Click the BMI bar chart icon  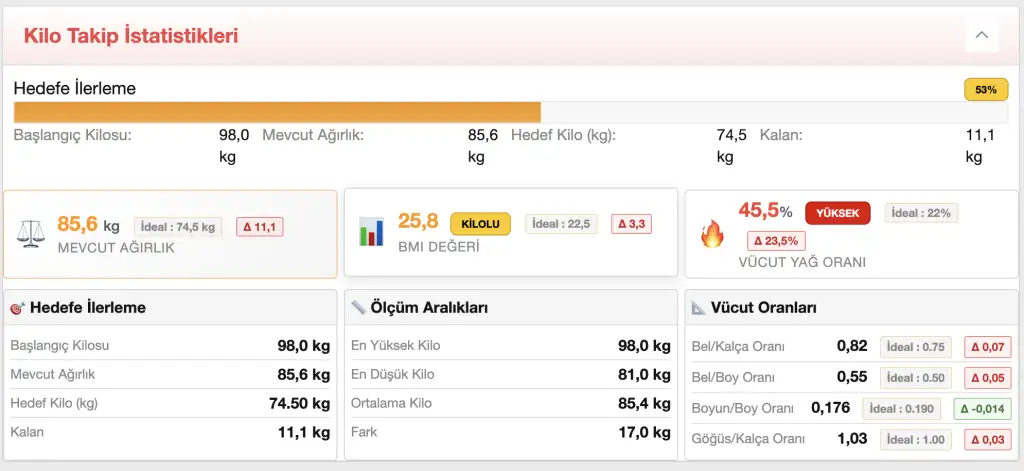(x=371, y=233)
